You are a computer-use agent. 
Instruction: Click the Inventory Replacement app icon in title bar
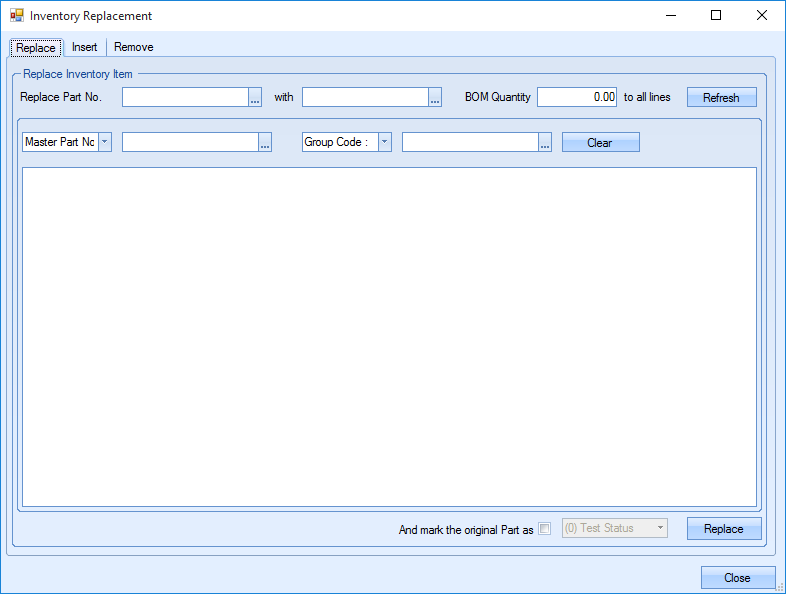(16, 16)
